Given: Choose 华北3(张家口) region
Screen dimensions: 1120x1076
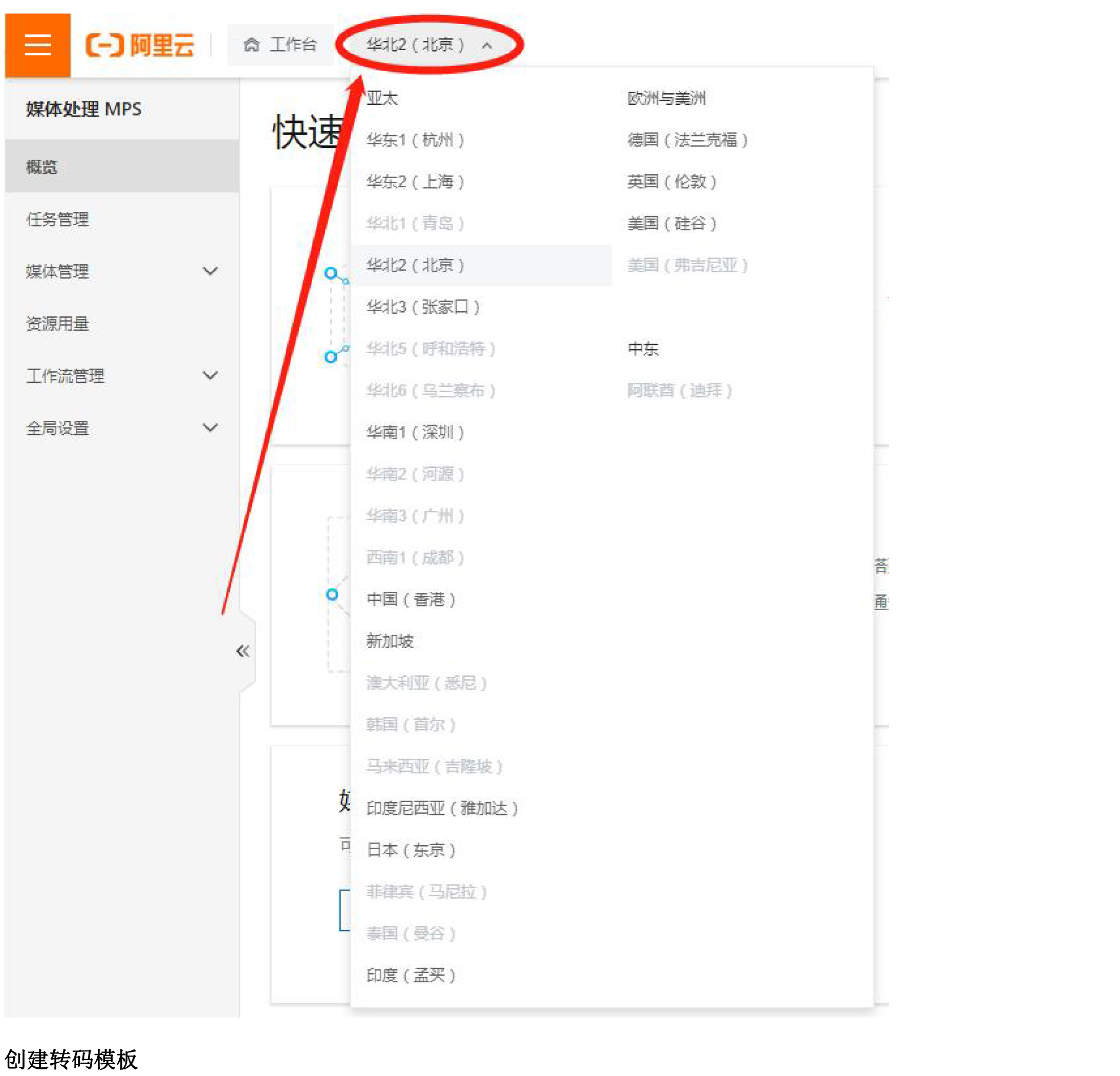Looking at the screenshot, I should click(x=423, y=307).
